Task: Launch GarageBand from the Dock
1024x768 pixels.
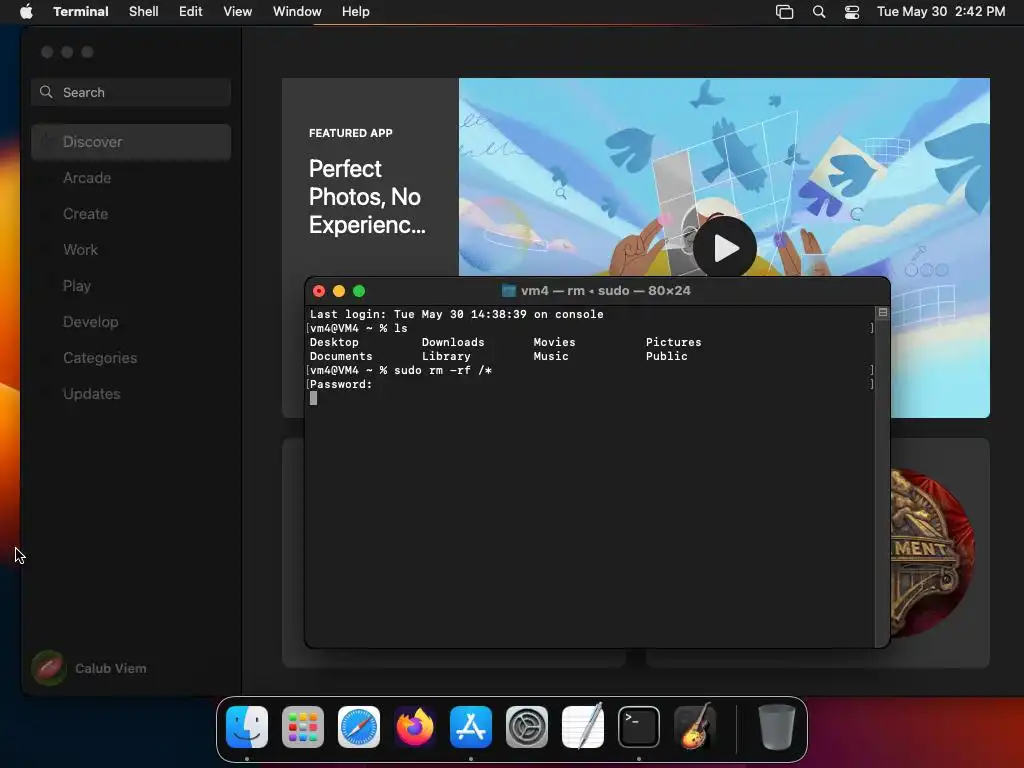Action: (x=695, y=727)
